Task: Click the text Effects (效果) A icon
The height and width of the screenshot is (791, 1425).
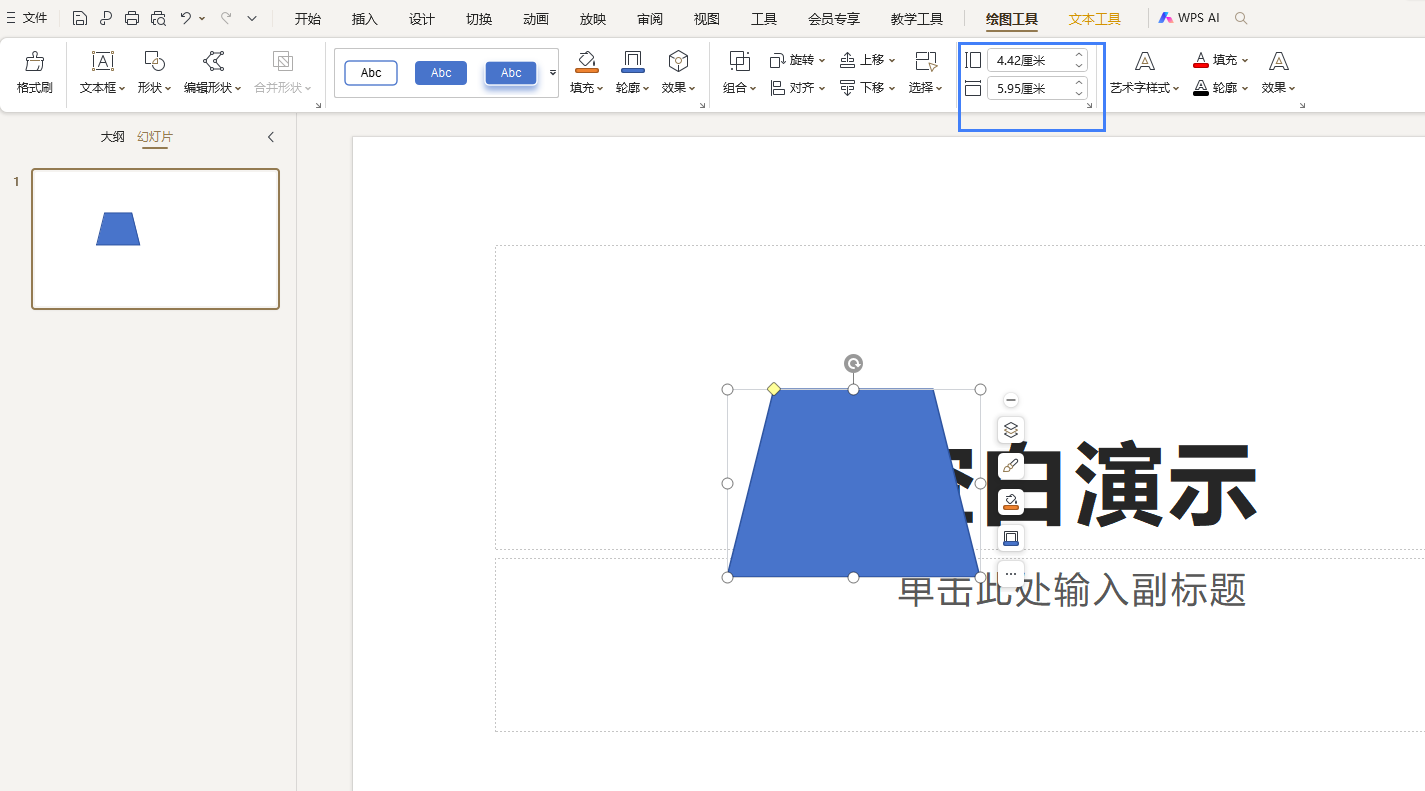Action: point(1278,61)
